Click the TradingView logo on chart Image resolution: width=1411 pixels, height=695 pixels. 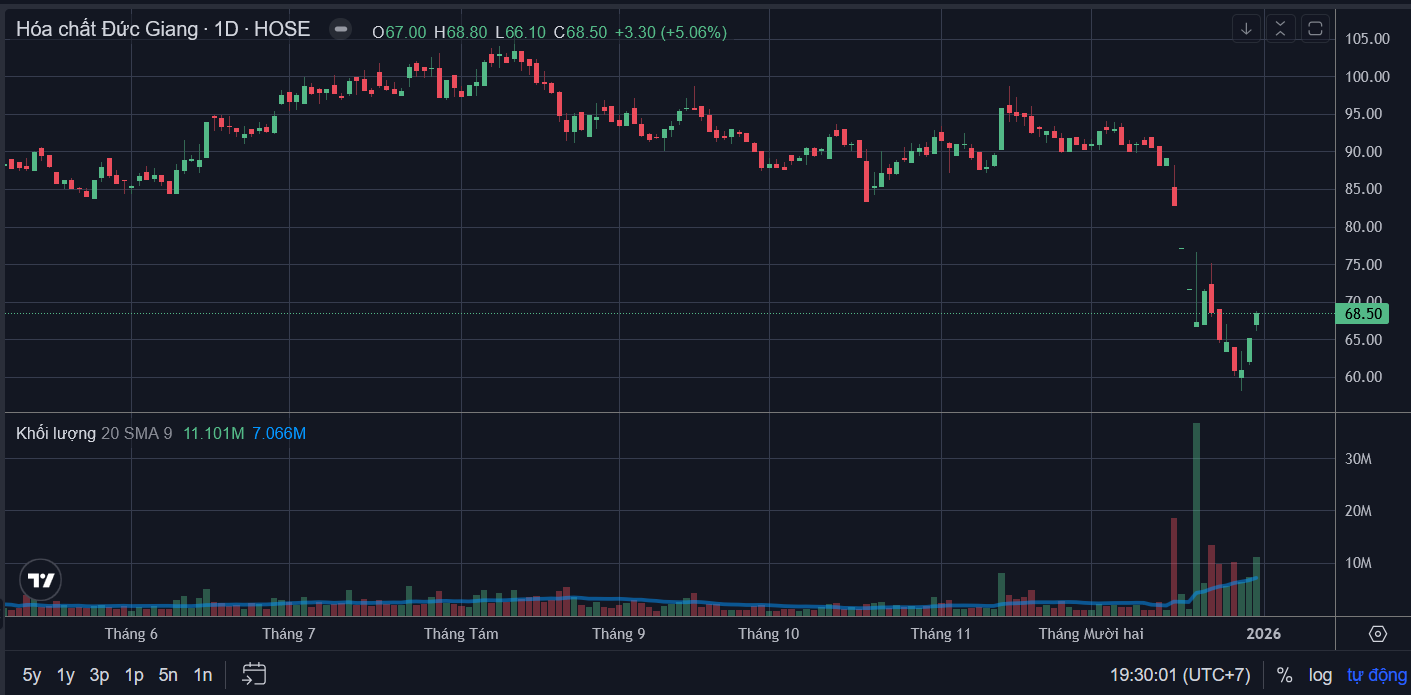pyautogui.click(x=41, y=580)
